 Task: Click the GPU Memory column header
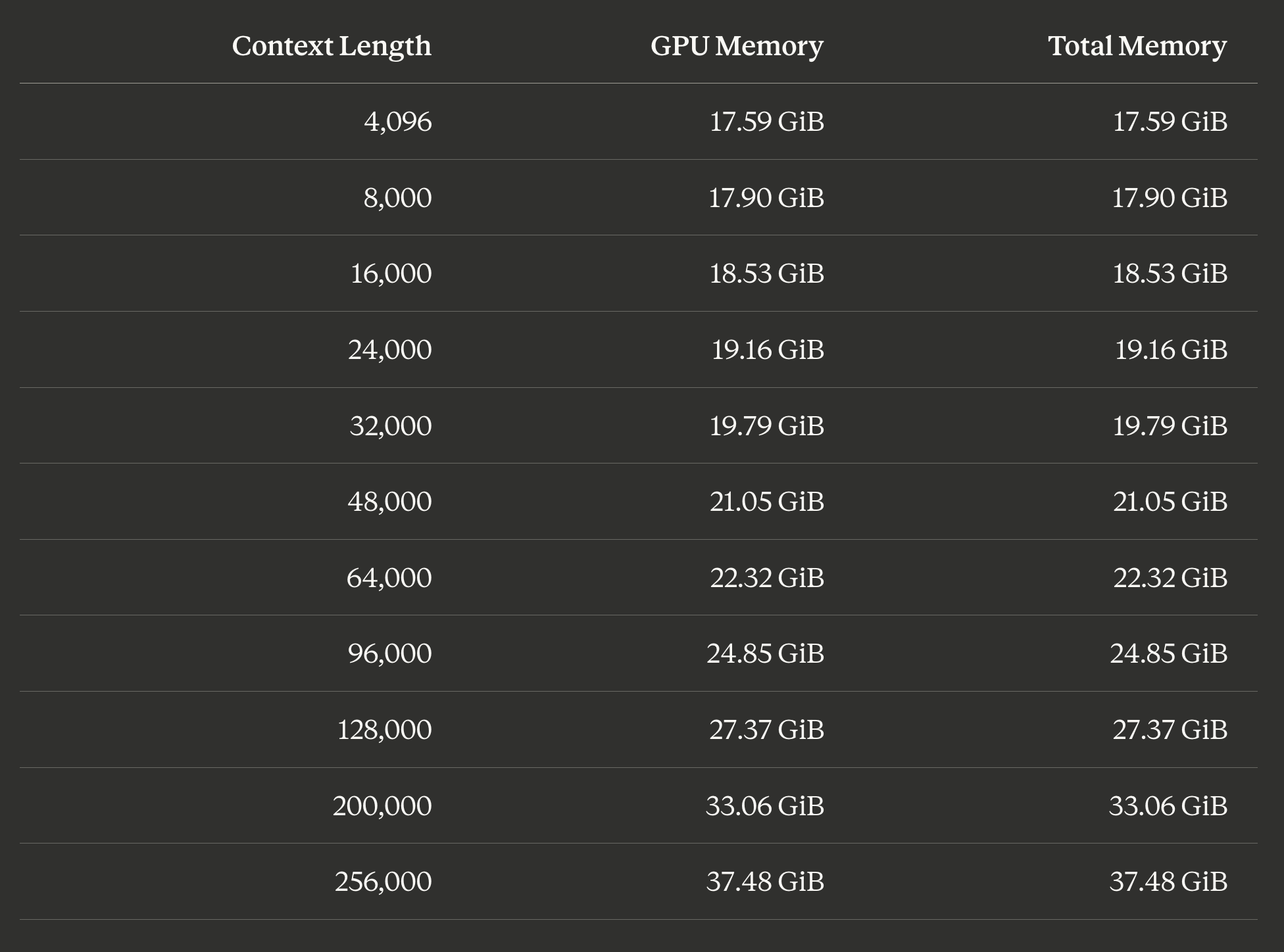click(737, 47)
